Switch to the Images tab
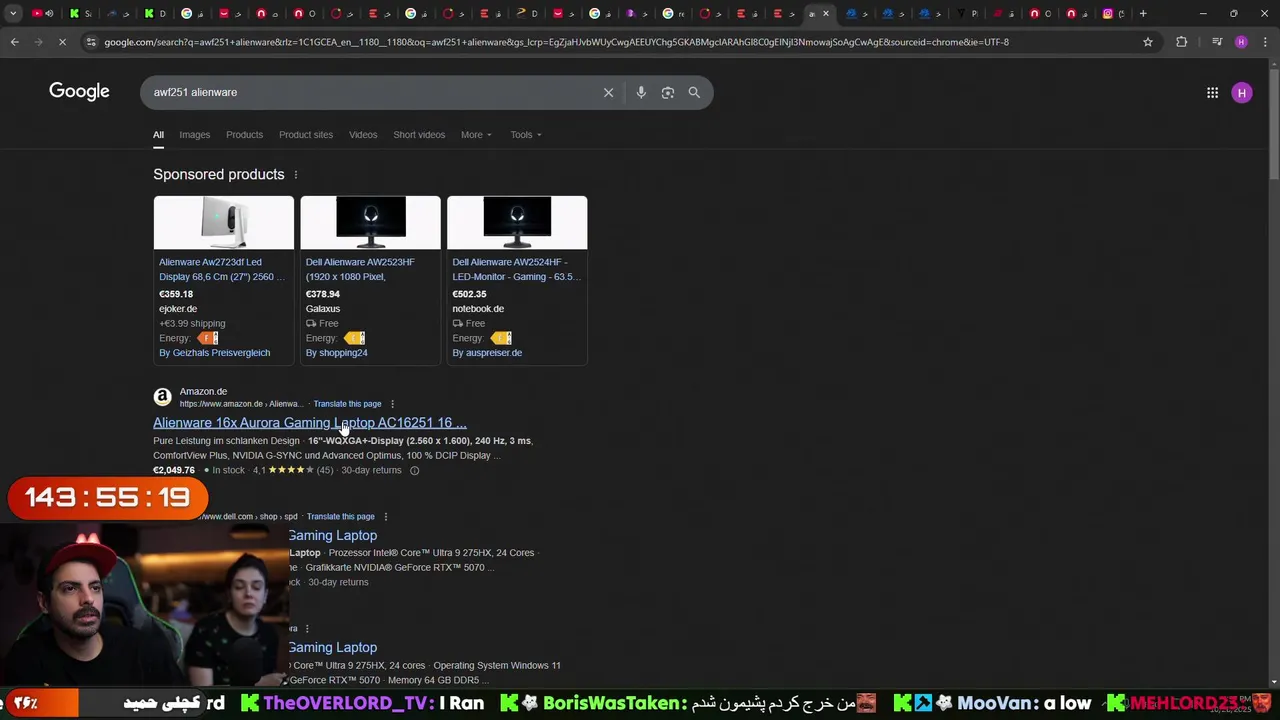The image size is (1280, 720). pyautogui.click(x=195, y=135)
